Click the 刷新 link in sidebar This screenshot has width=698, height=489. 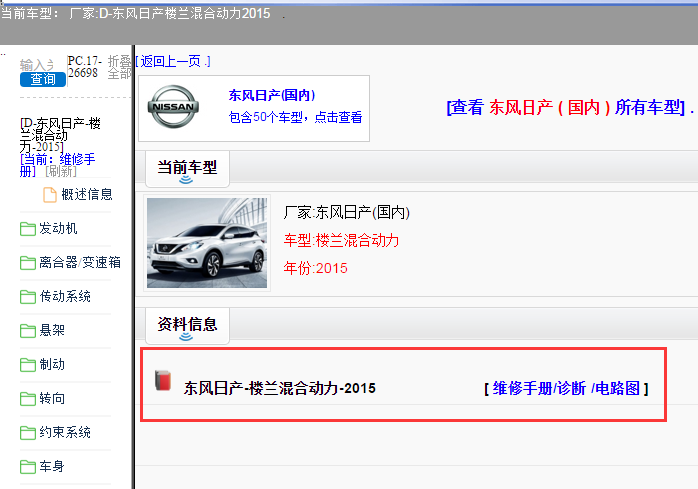click(x=61, y=171)
